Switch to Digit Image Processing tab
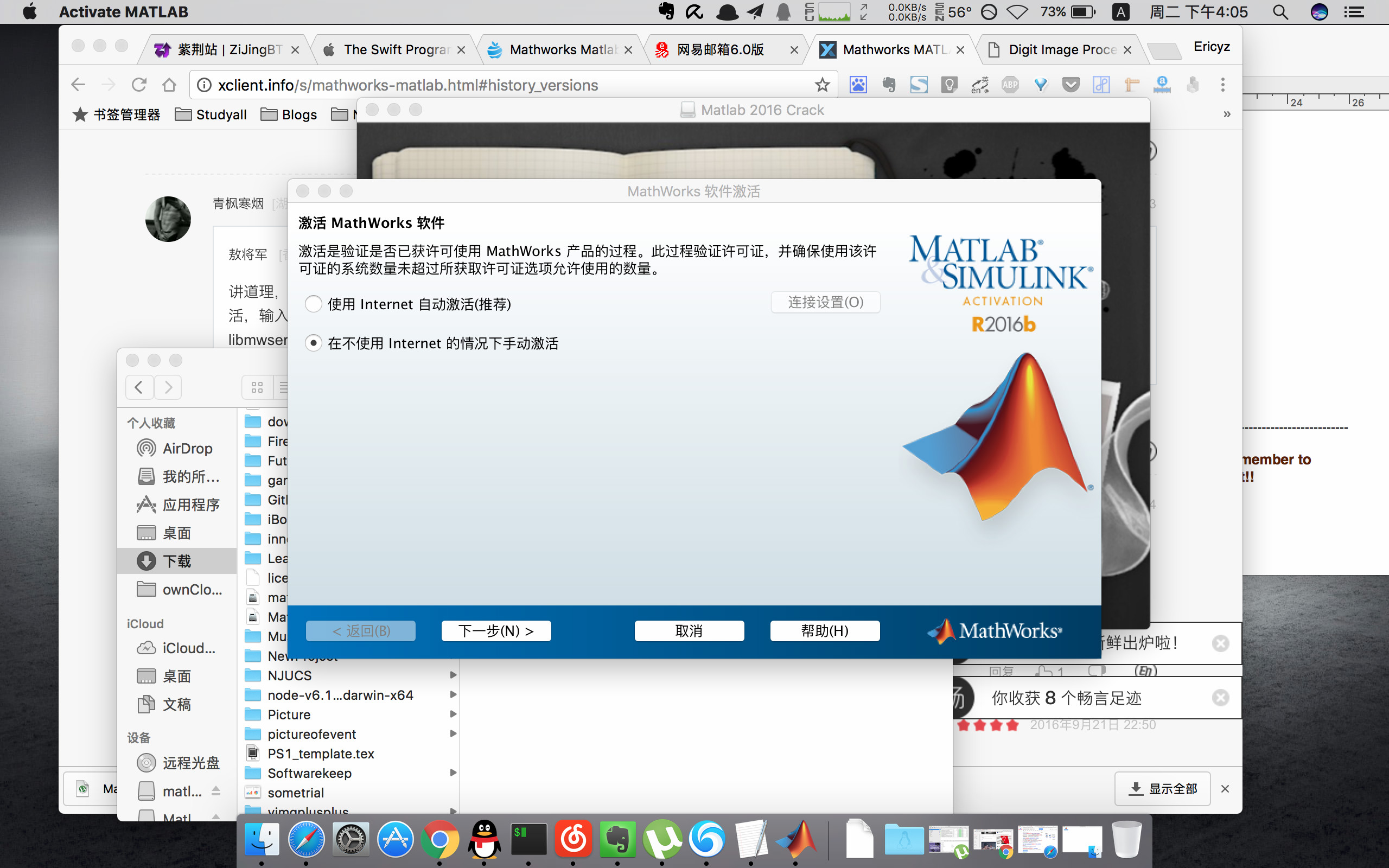The image size is (1389, 868). 1062,50
